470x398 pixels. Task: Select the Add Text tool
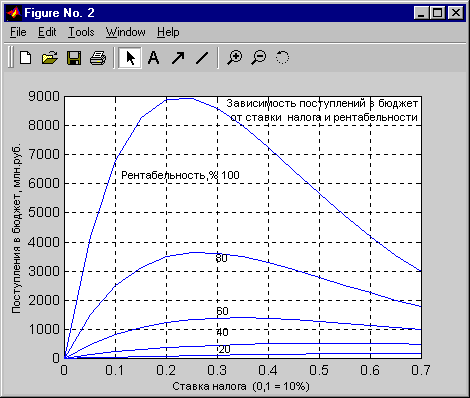tap(153, 58)
